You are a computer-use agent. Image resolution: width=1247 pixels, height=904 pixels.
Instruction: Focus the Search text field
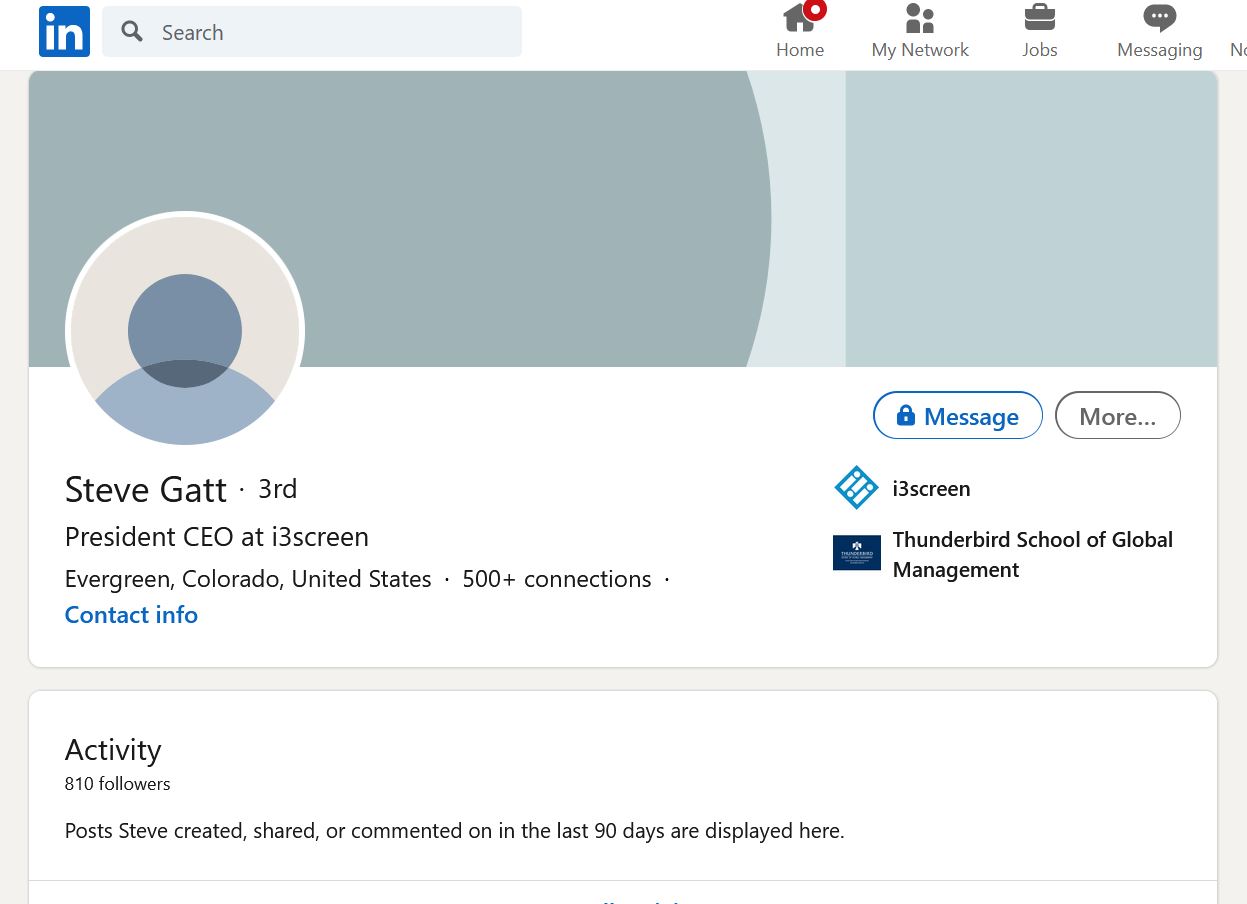pyautogui.click(x=330, y=32)
